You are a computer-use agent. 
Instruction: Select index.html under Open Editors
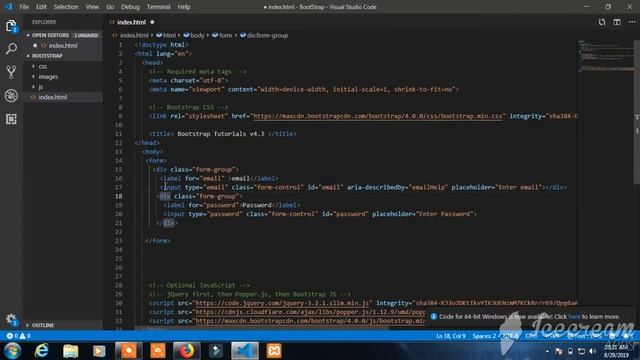coord(63,45)
